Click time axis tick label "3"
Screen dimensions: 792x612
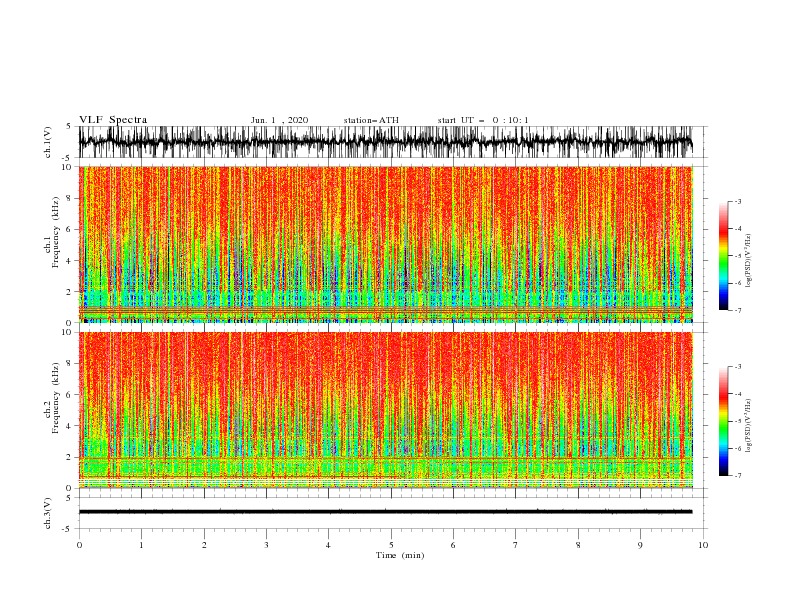point(266,545)
